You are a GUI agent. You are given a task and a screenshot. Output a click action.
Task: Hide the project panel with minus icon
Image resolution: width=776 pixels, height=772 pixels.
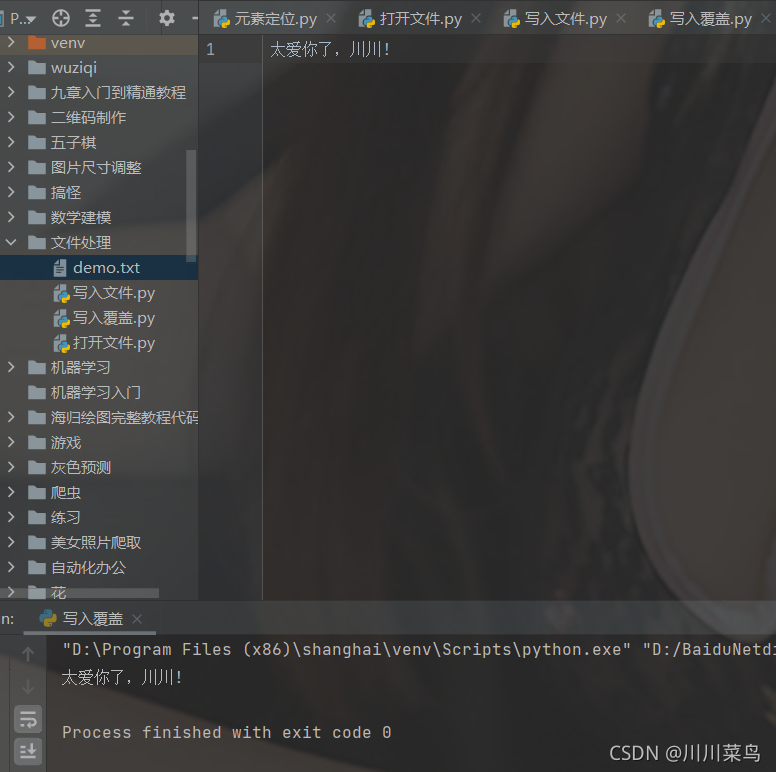pos(194,18)
